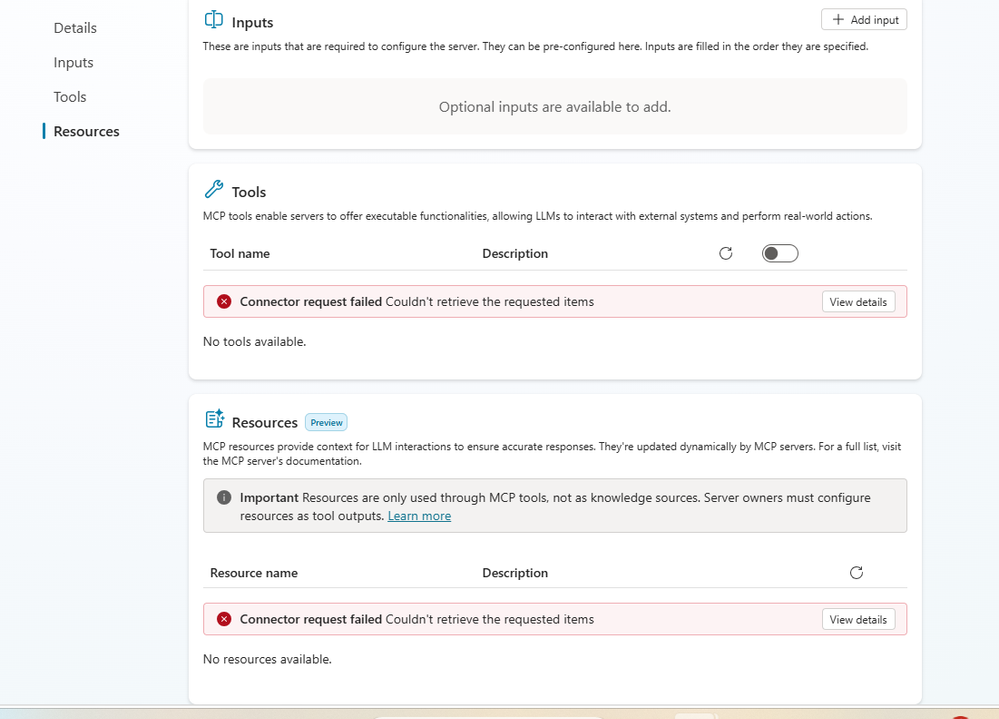Go to Tools in sidebar
This screenshot has height=719, width=999.
(69, 97)
